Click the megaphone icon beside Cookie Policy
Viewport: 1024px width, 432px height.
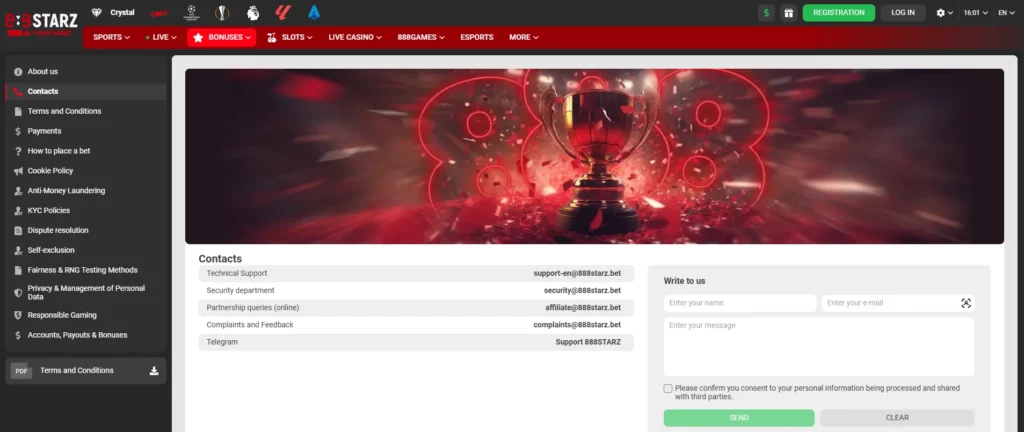pos(18,171)
